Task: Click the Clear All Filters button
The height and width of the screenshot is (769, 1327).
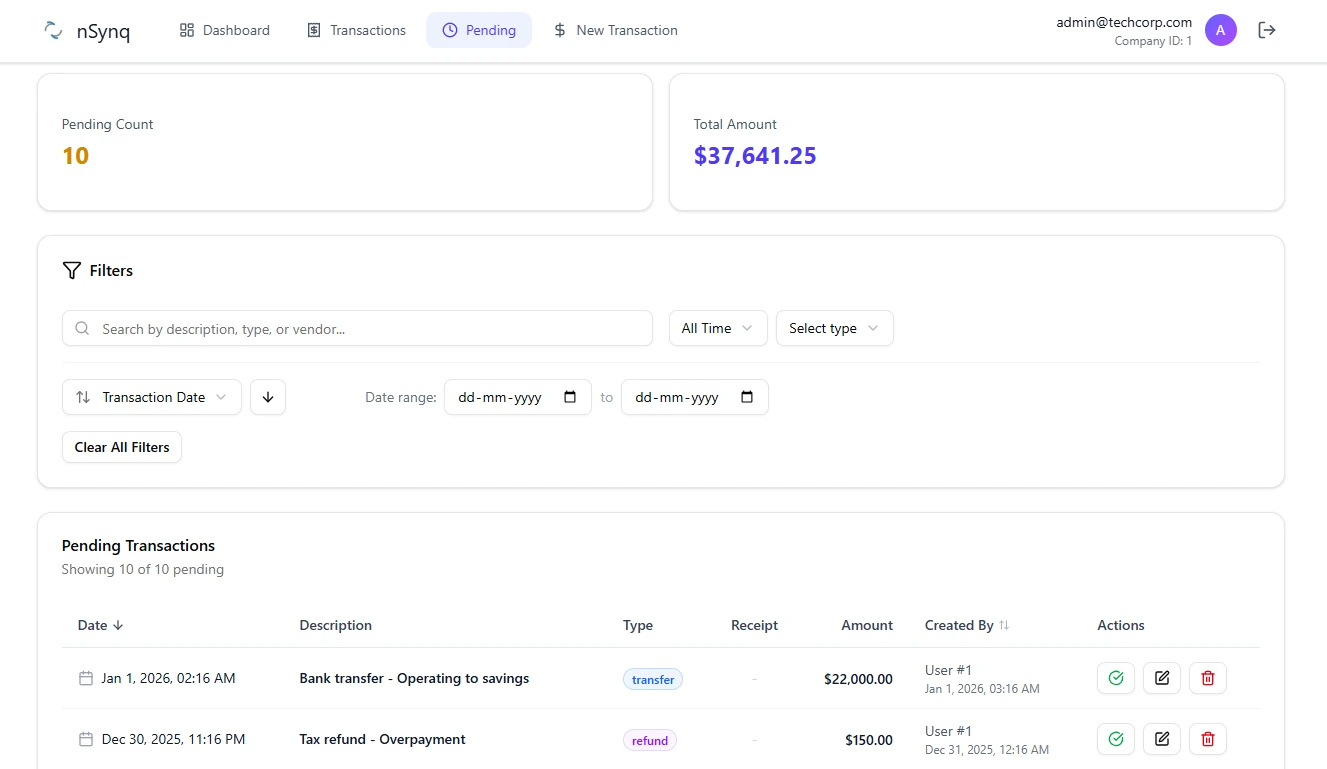Action: tap(121, 447)
